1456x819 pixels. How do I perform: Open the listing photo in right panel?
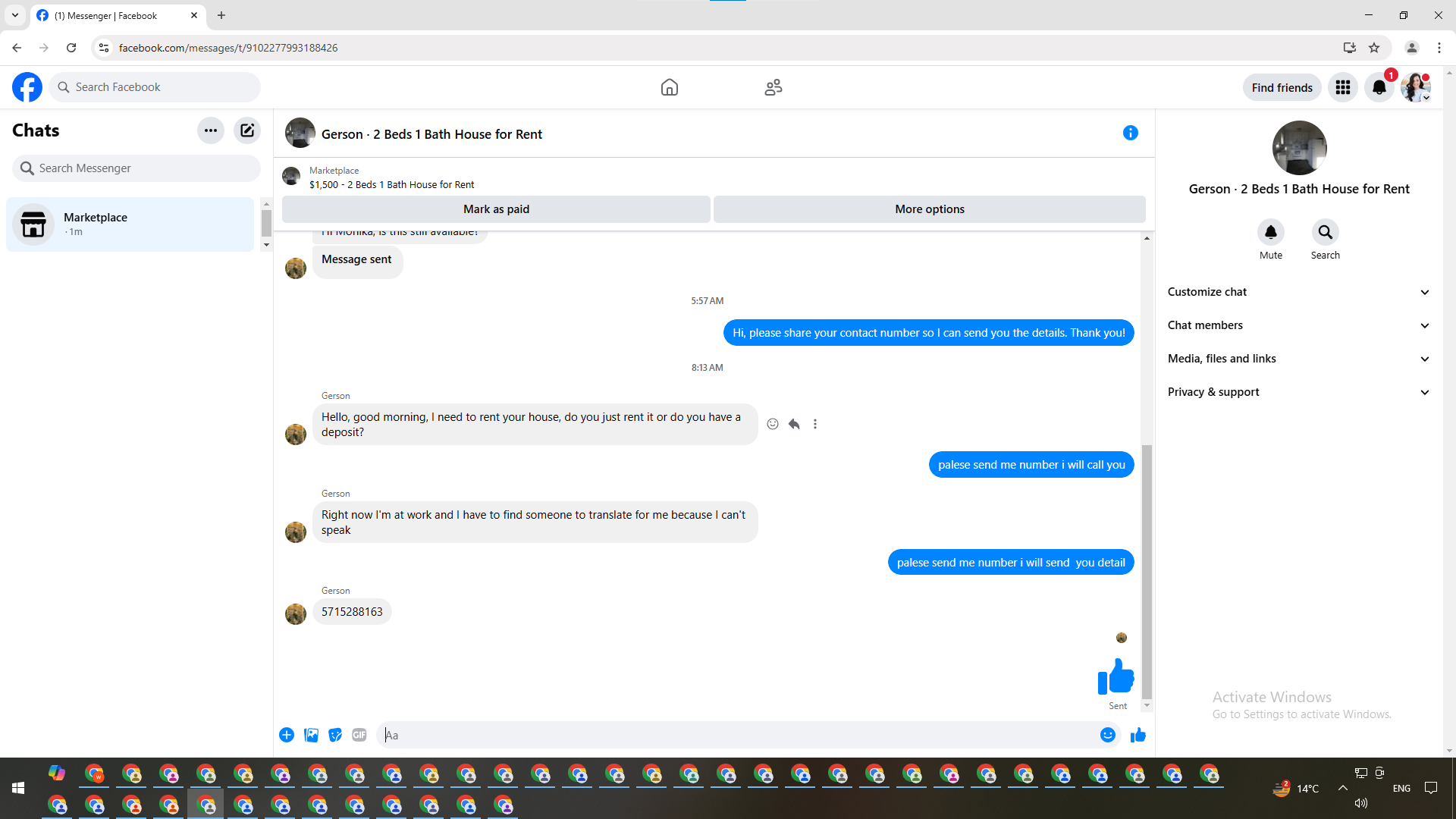click(1299, 148)
